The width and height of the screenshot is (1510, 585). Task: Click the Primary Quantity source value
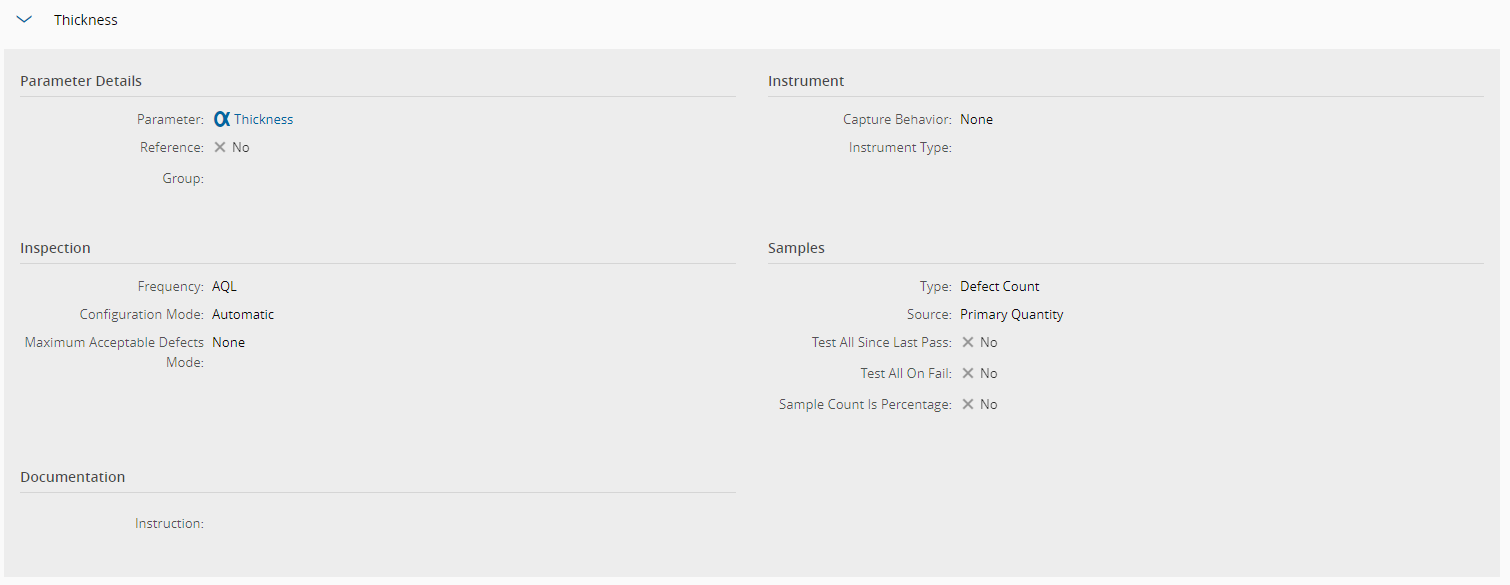point(1012,314)
